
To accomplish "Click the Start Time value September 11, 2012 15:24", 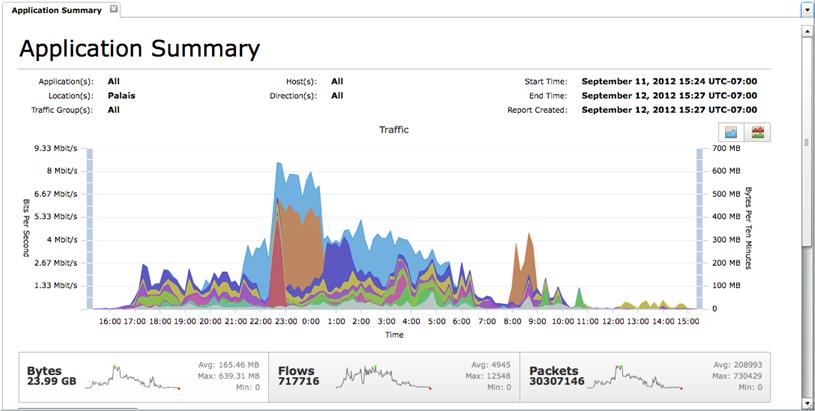I will pos(669,81).
